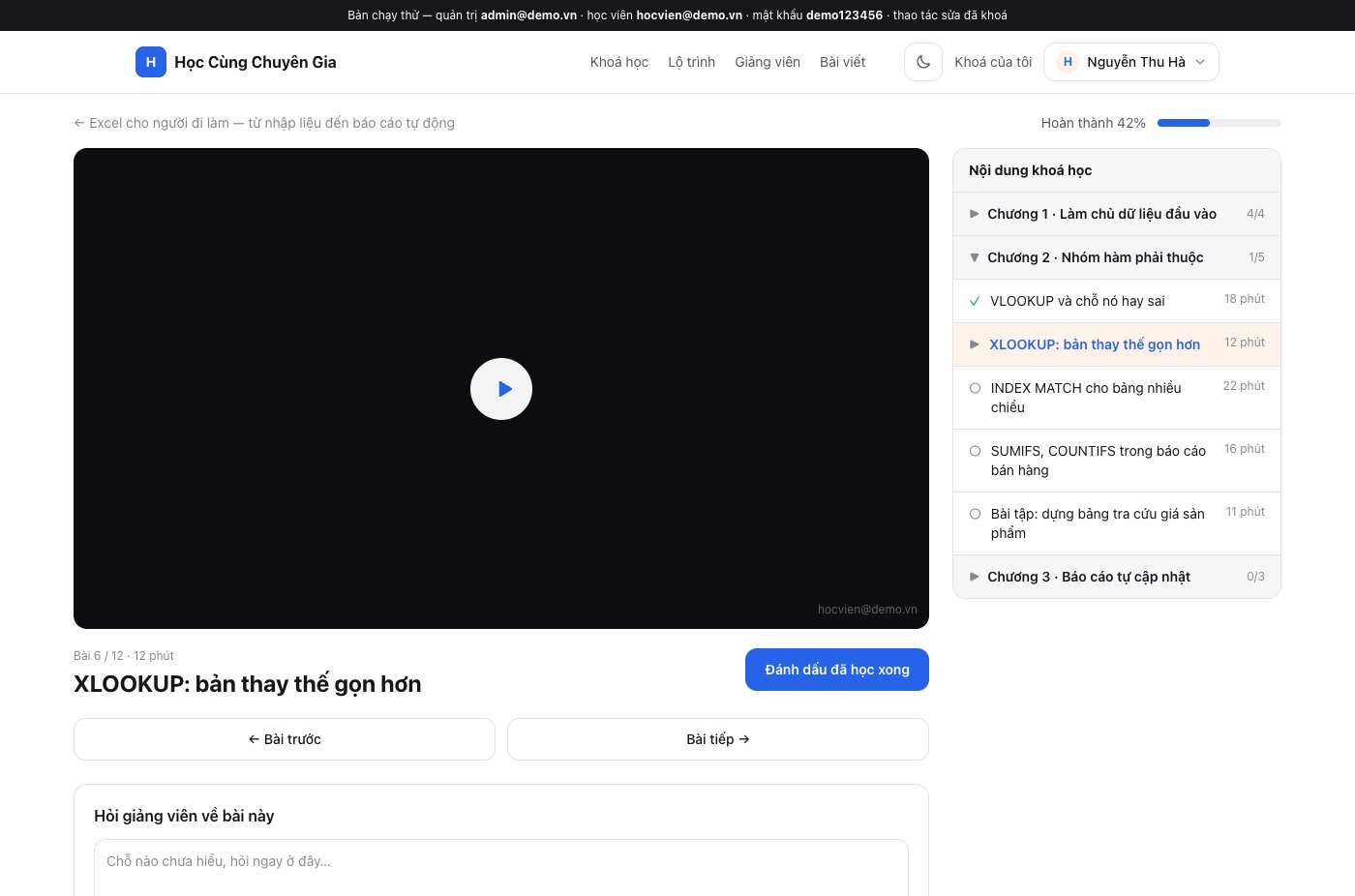Click Đánh dấu đã học xong button

click(837, 670)
